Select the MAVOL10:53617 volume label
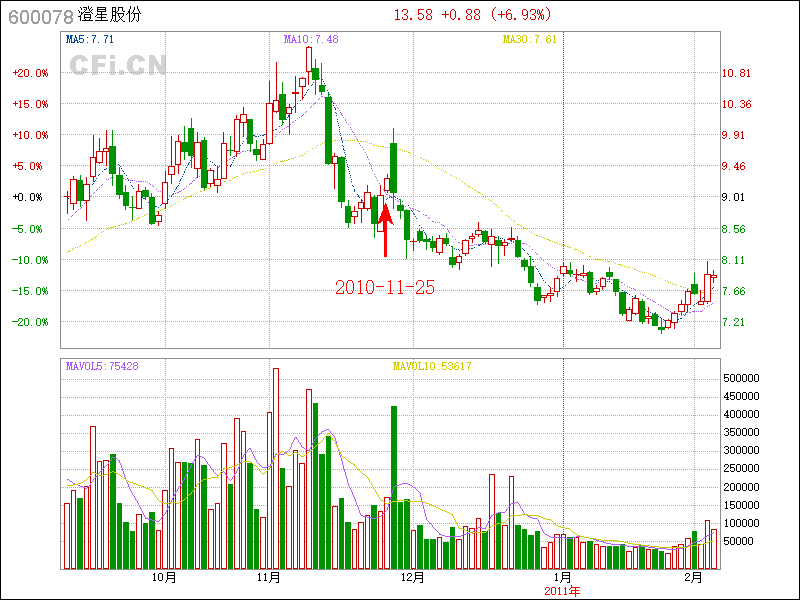This screenshot has height=600, width=800. (x=432, y=366)
